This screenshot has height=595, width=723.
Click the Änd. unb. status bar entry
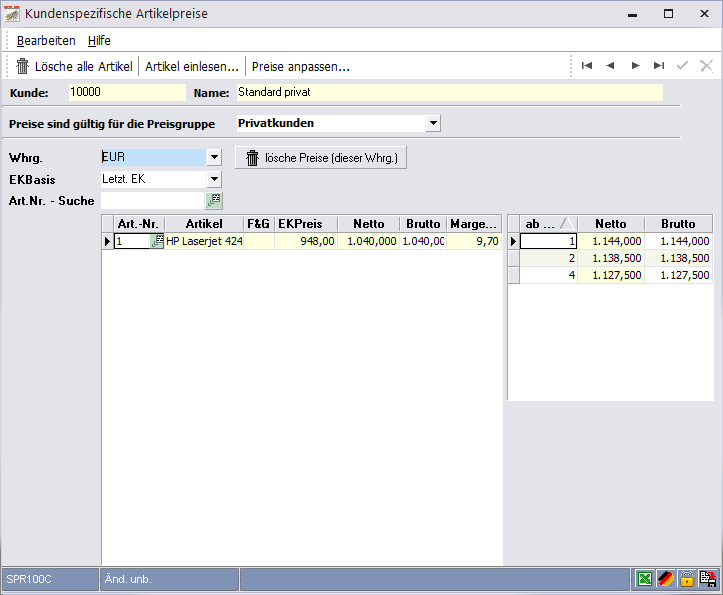[x=169, y=579]
